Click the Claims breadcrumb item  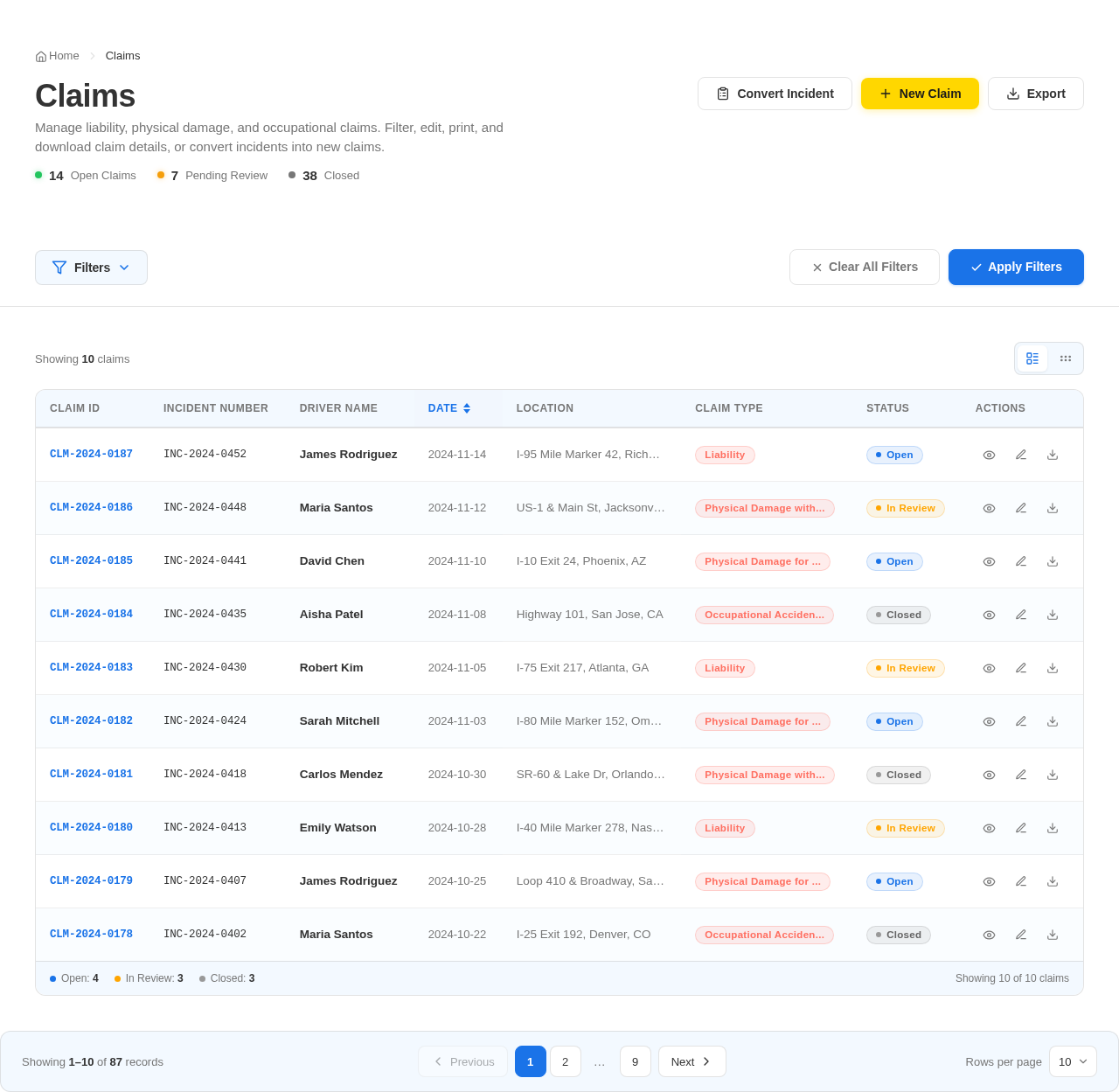tap(122, 56)
